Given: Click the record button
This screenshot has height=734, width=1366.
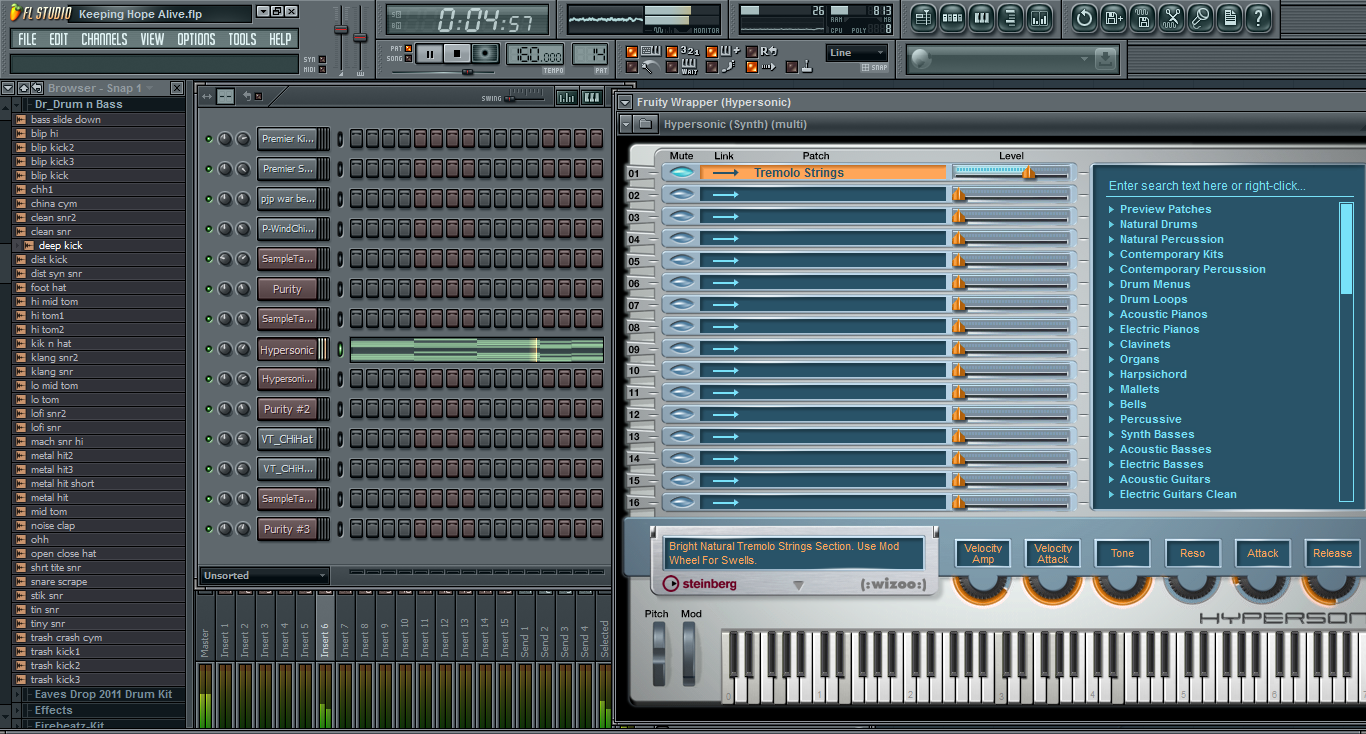Looking at the screenshot, I should click(x=486, y=54).
